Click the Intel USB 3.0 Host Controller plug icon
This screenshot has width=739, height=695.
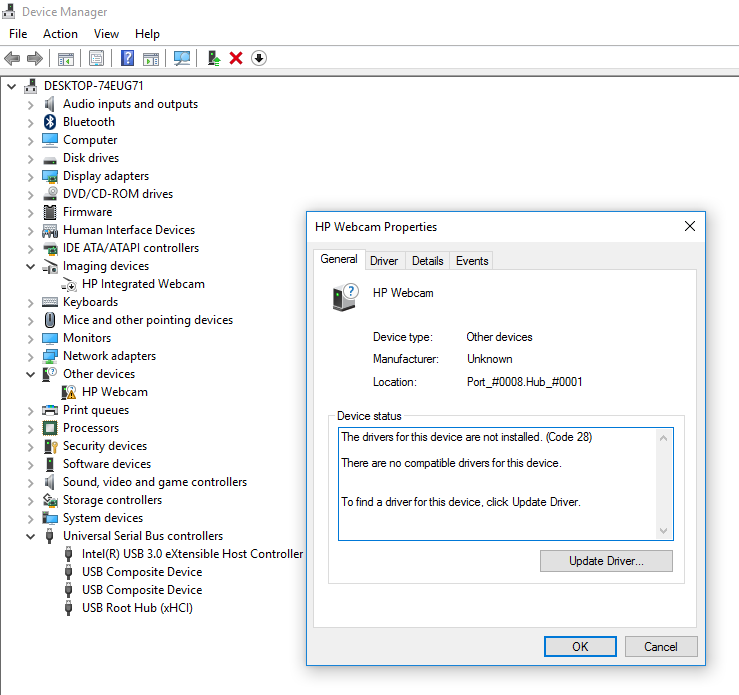(x=69, y=554)
